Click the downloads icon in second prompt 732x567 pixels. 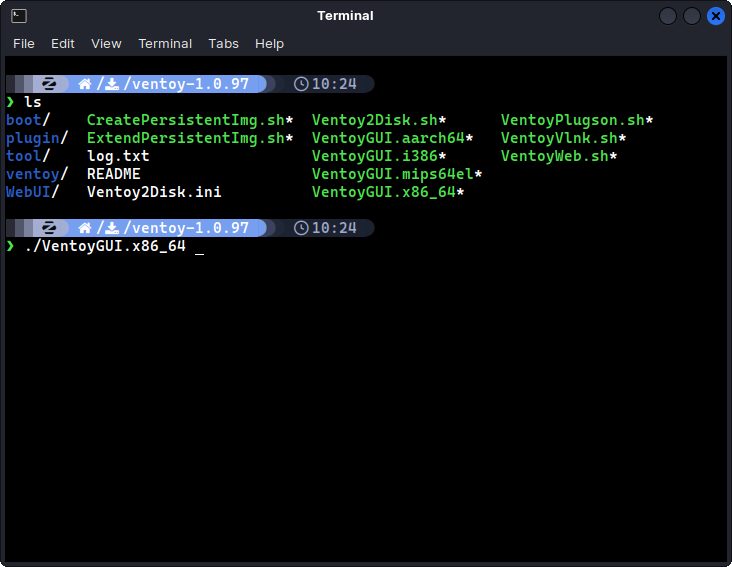click(112, 228)
